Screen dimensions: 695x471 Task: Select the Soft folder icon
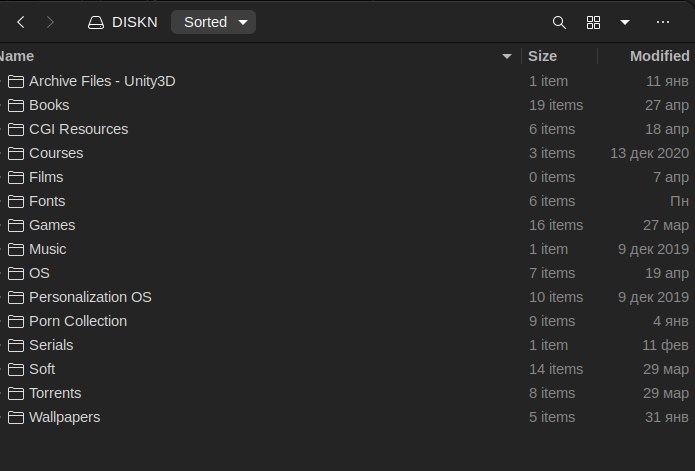click(16, 369)
